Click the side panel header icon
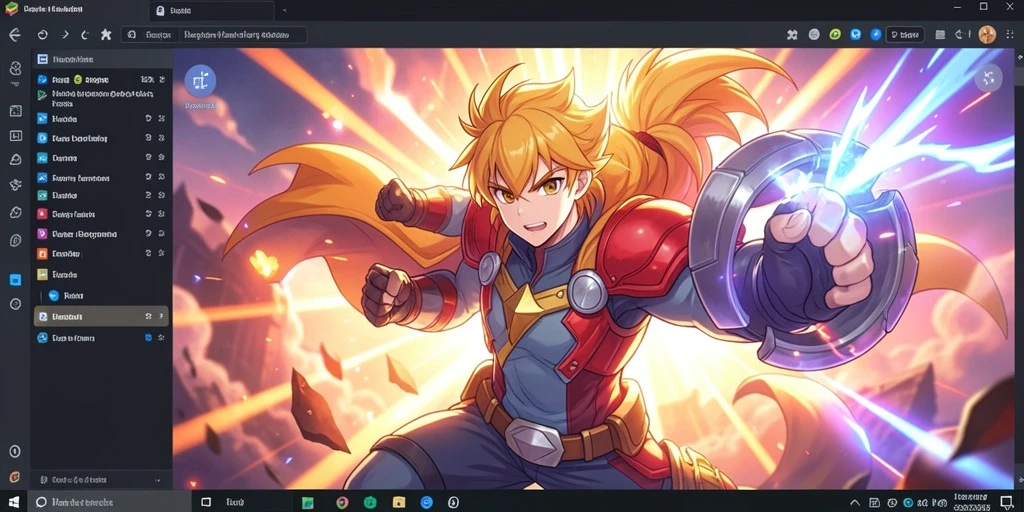Viewport: 1024px width, 512px height. [42, 59]
